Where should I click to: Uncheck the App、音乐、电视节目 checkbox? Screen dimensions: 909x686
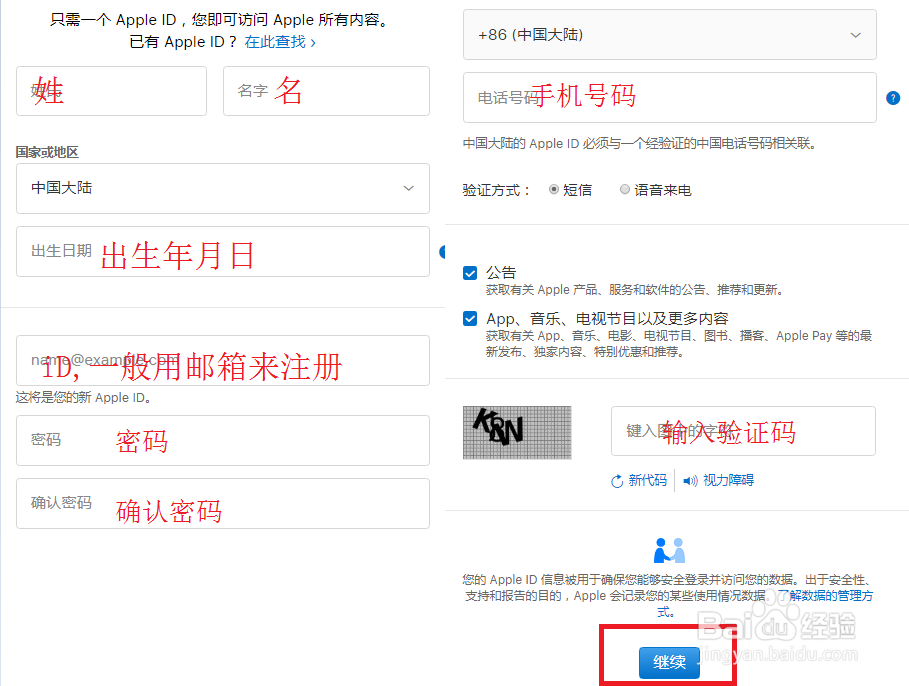click(x=470, y=318)
